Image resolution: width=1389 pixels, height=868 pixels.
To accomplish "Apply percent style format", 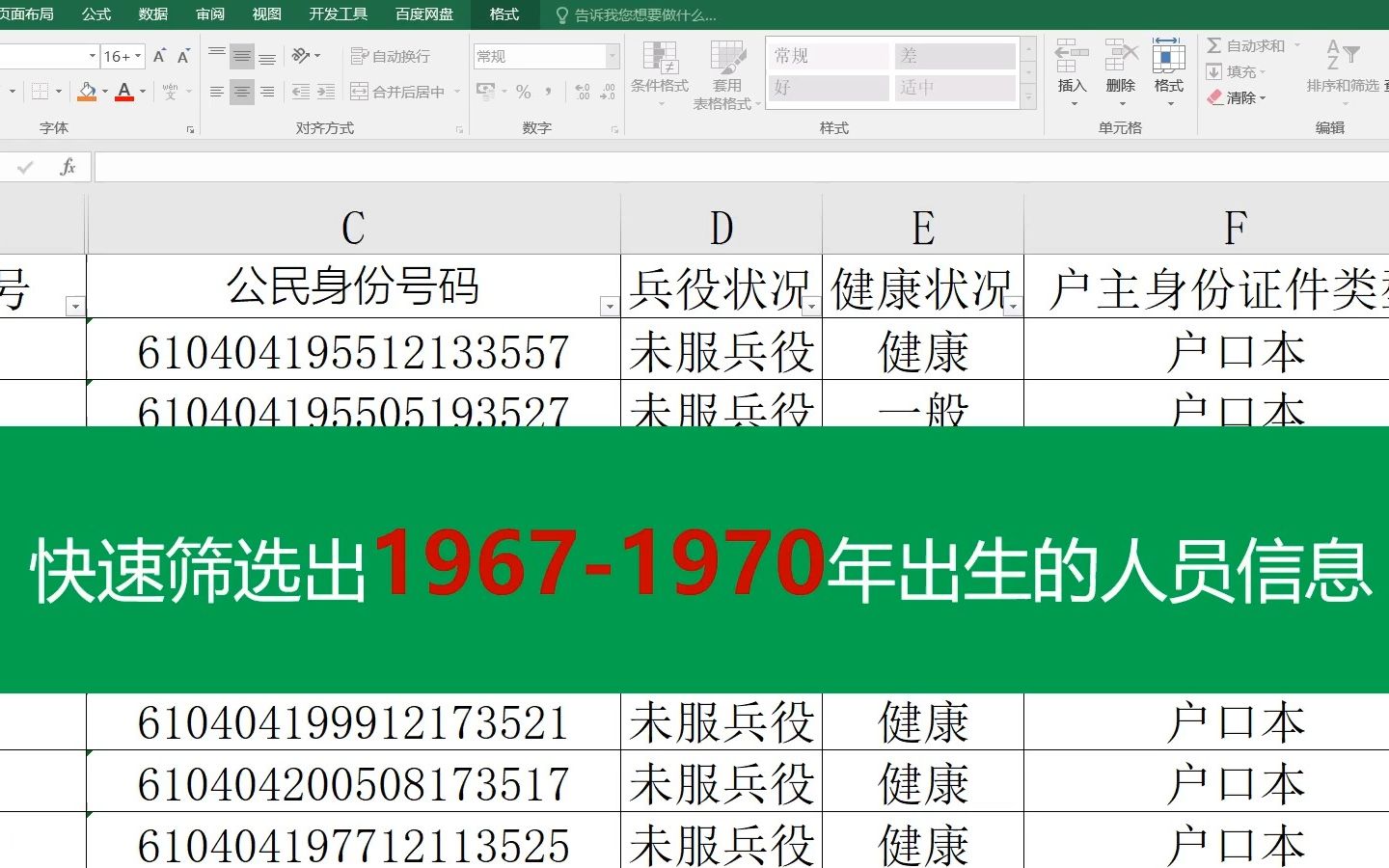I will click(x=524, y=92).
